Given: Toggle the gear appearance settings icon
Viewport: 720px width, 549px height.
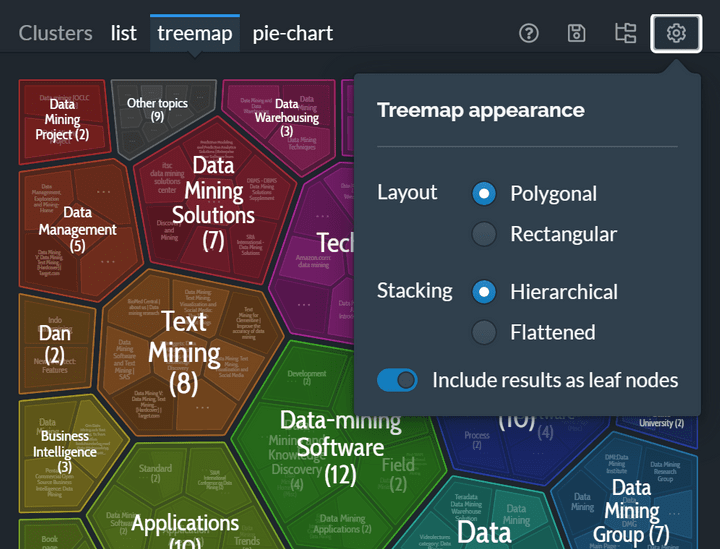Looking at the screenshot, I should point(676,34).
